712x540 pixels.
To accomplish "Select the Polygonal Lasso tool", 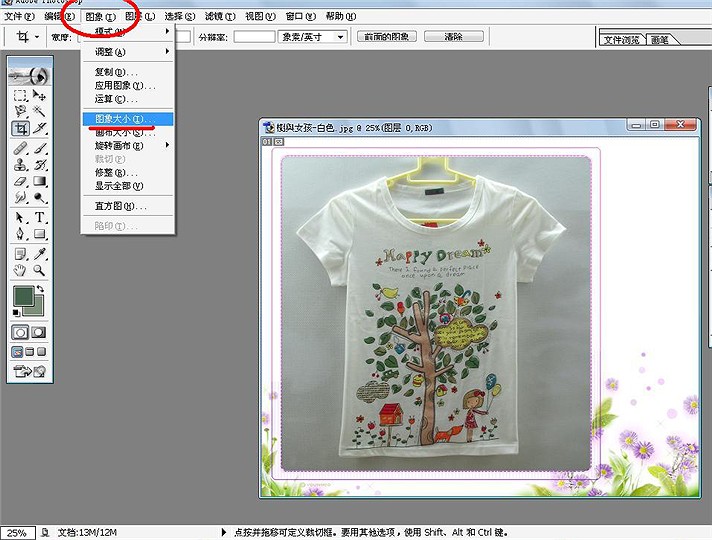I will coord(20,111).
